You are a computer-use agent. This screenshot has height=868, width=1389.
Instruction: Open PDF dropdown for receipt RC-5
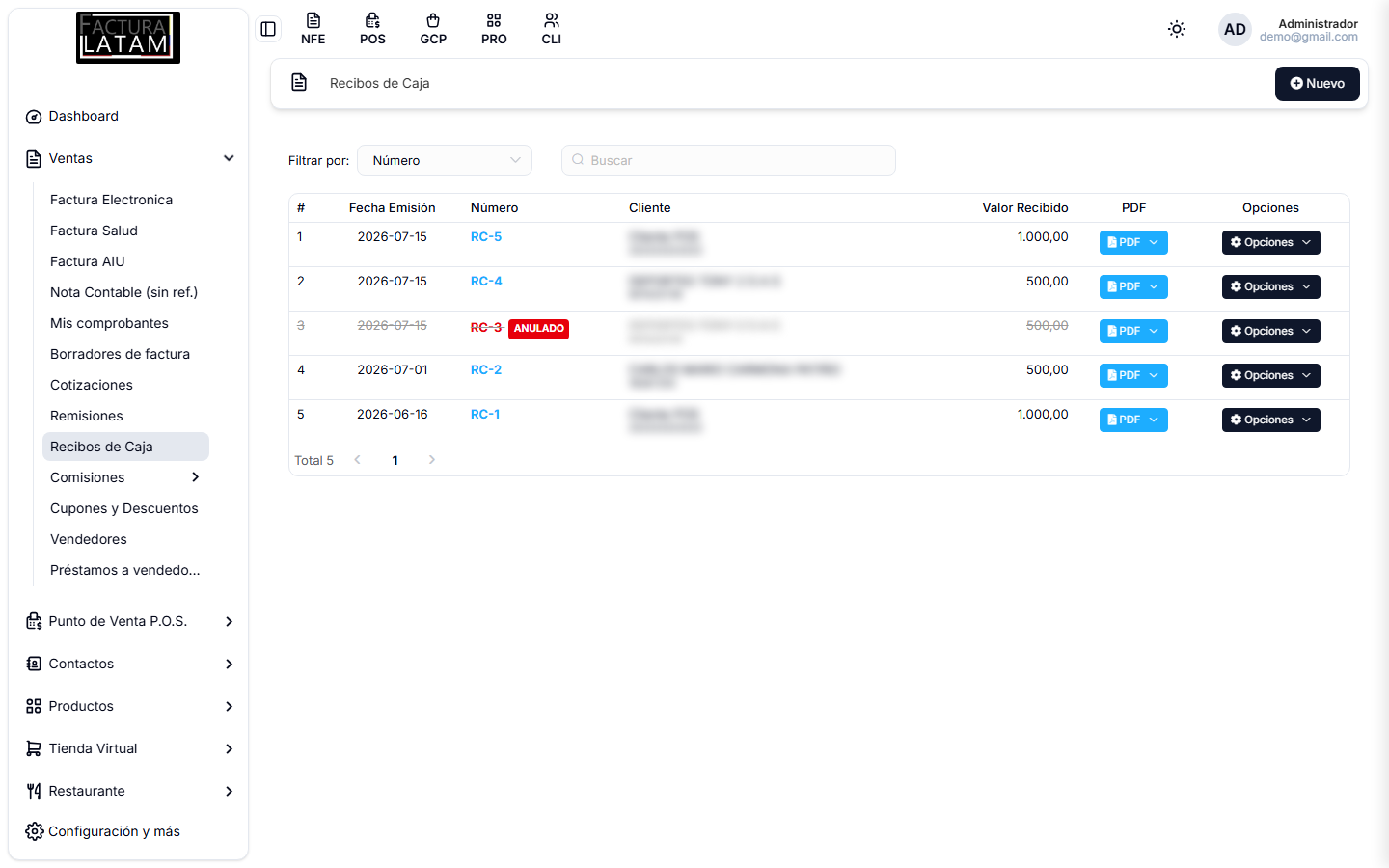(1133, 242)
